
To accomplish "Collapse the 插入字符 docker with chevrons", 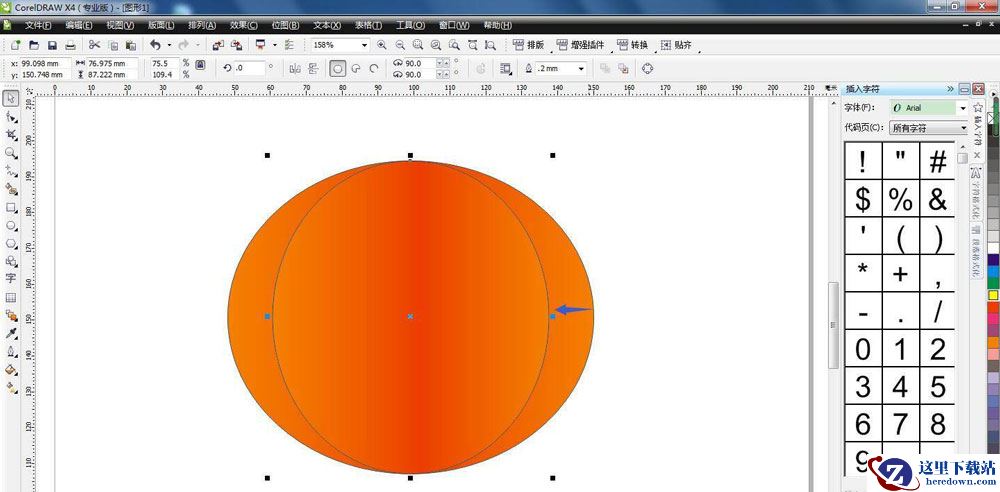I will pyautogui.click(x=950, y=89).
